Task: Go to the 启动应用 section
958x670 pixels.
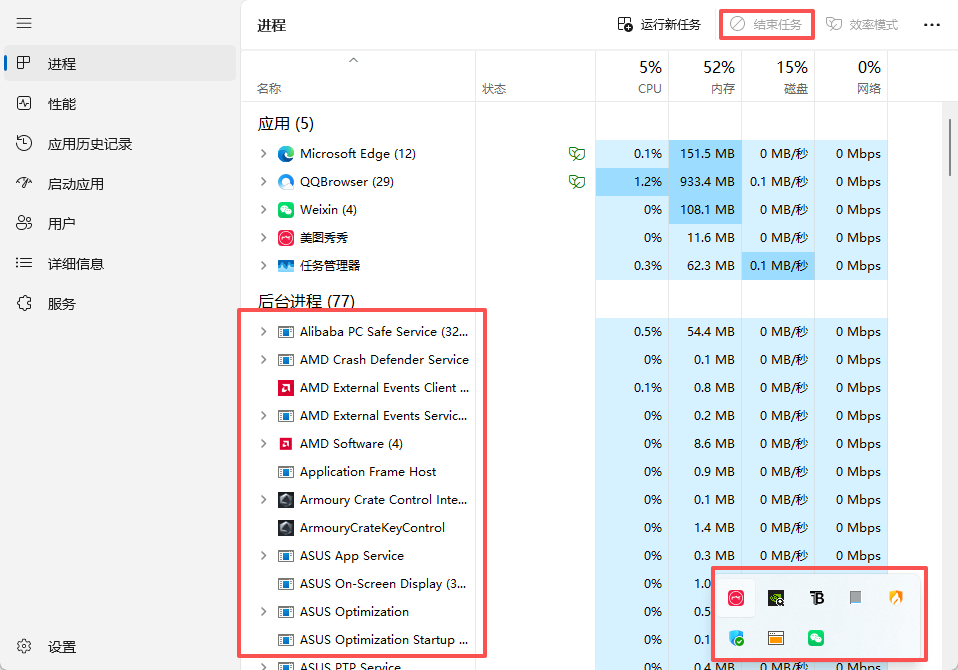Action: (76, 184)
